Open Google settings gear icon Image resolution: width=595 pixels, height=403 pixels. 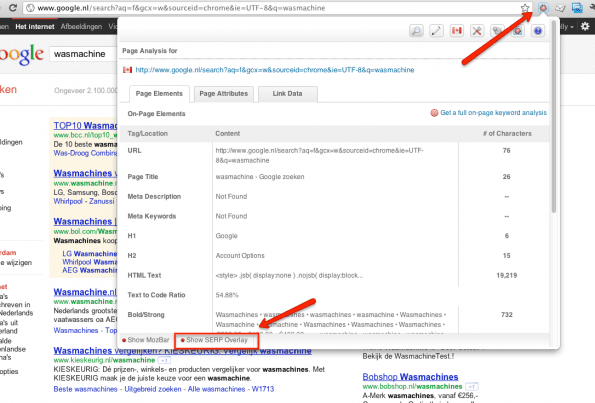point(585,26)
